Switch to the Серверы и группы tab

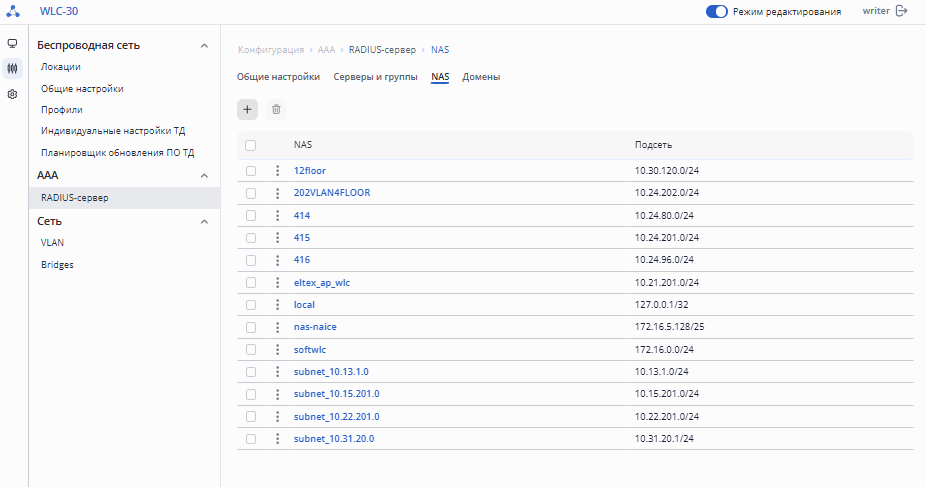pos(375,77)
